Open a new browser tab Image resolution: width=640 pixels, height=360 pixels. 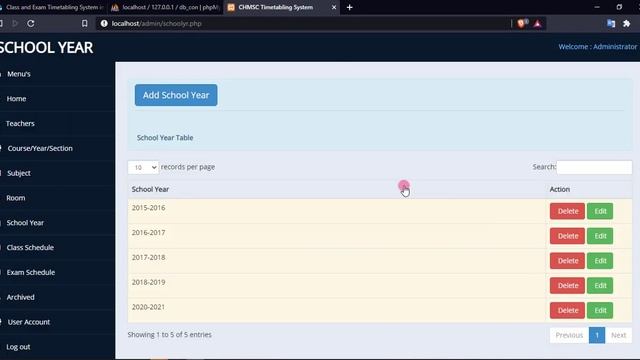349,7
